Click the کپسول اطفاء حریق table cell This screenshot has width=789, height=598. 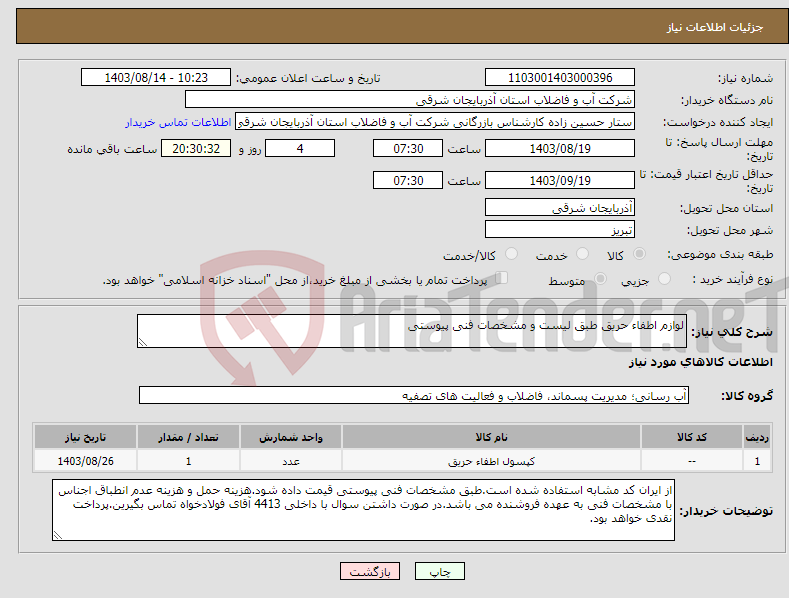492,461
